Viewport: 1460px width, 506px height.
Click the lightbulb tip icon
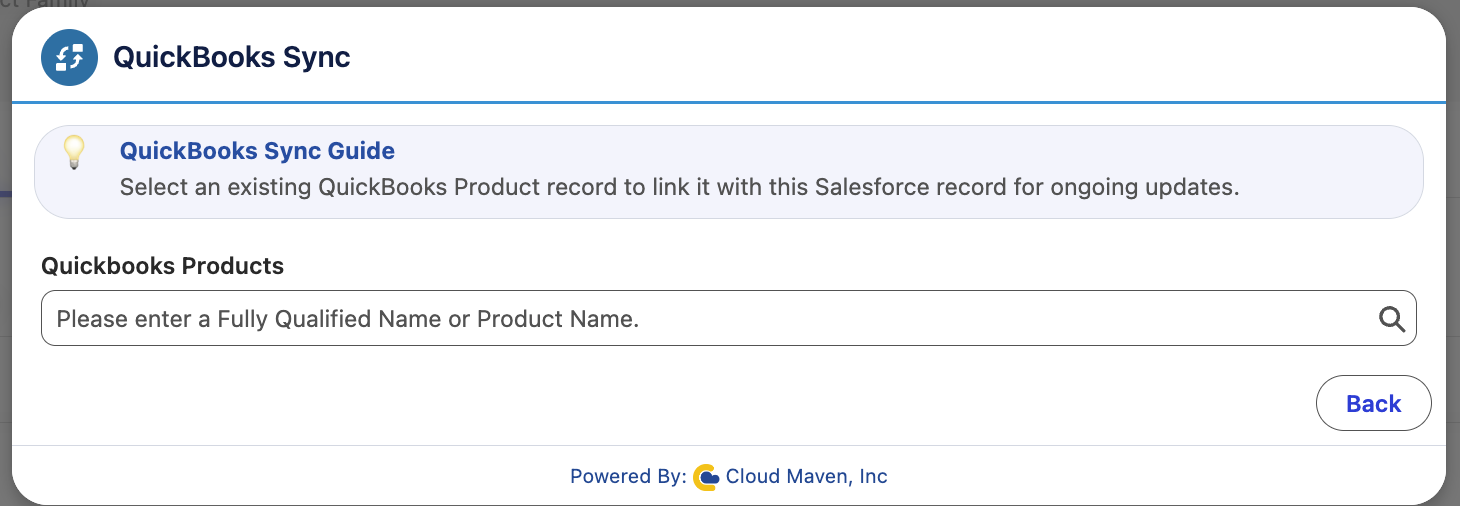pos(74,153)
